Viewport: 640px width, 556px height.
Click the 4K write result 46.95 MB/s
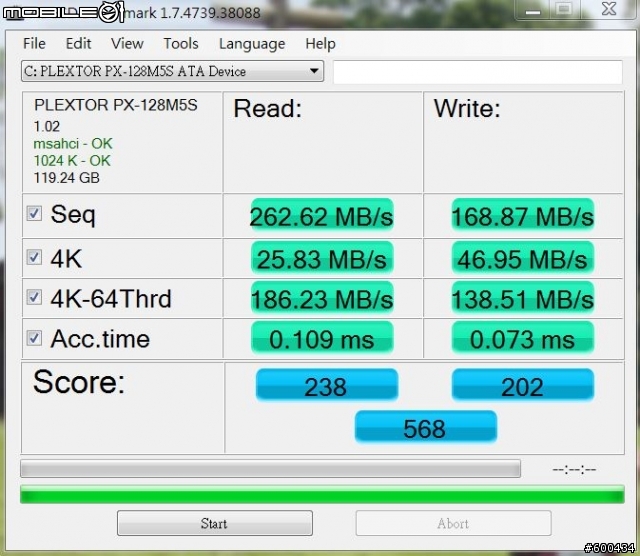[x=522, y=258]
